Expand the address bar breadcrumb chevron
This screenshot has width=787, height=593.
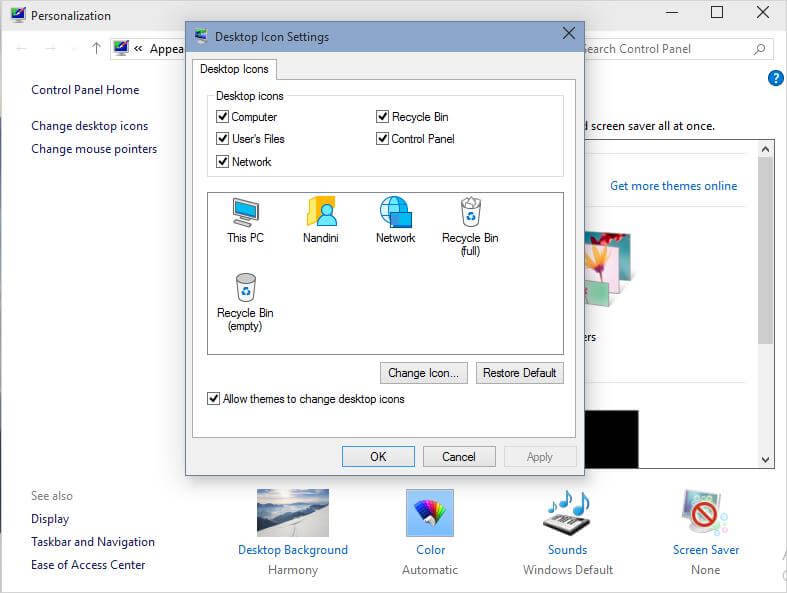[138, 49]
